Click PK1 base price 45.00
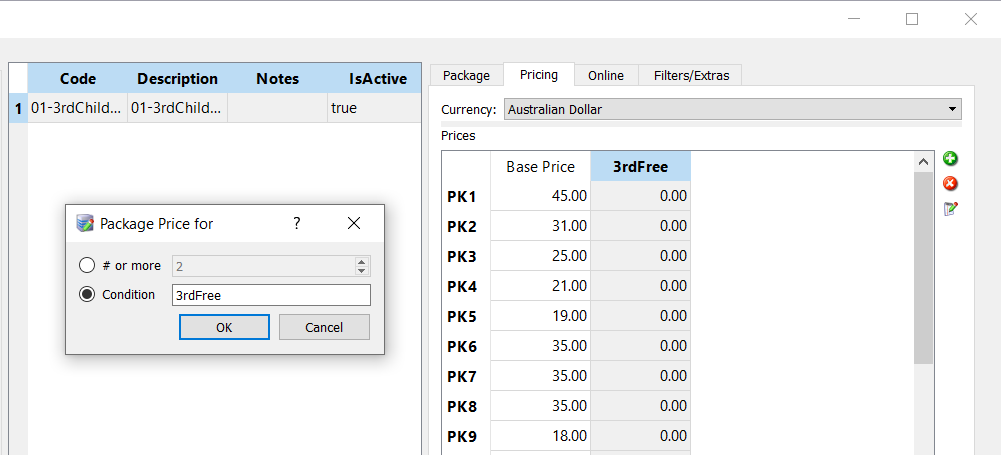The width and height of the screenshot is (1001, 455). coord(541,196)
